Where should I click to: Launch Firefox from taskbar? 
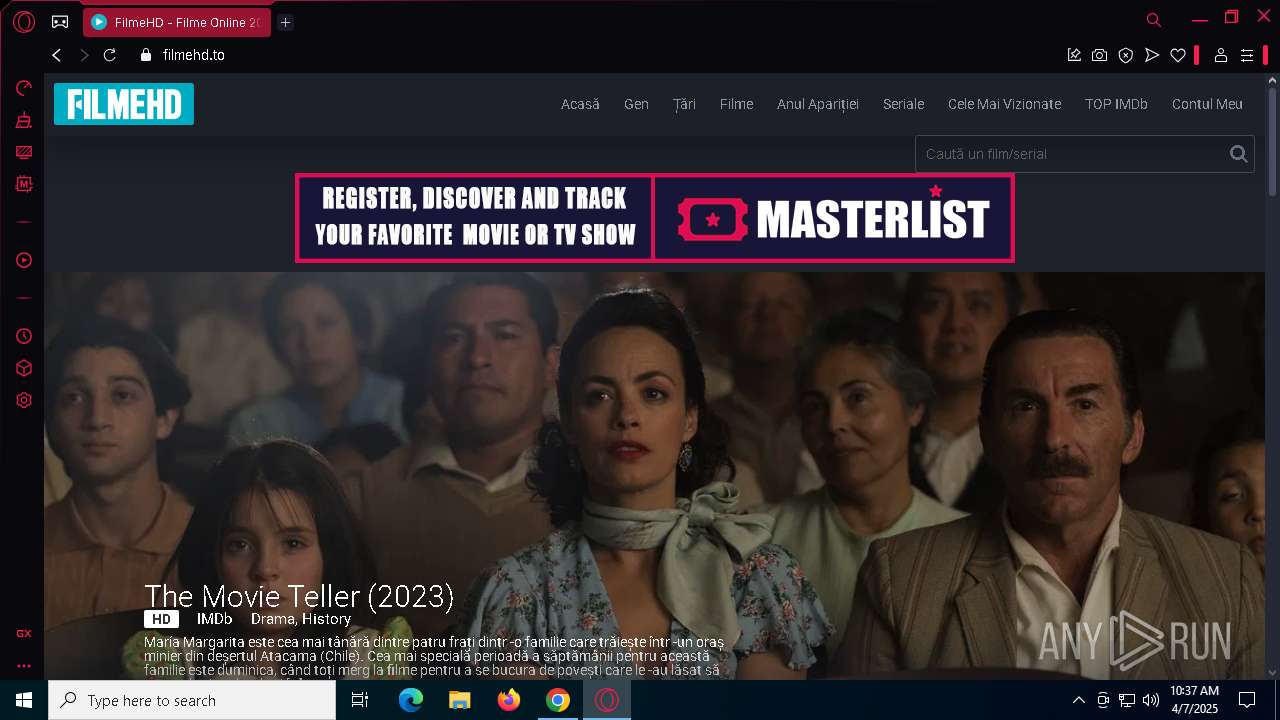(x=509, y=700)
